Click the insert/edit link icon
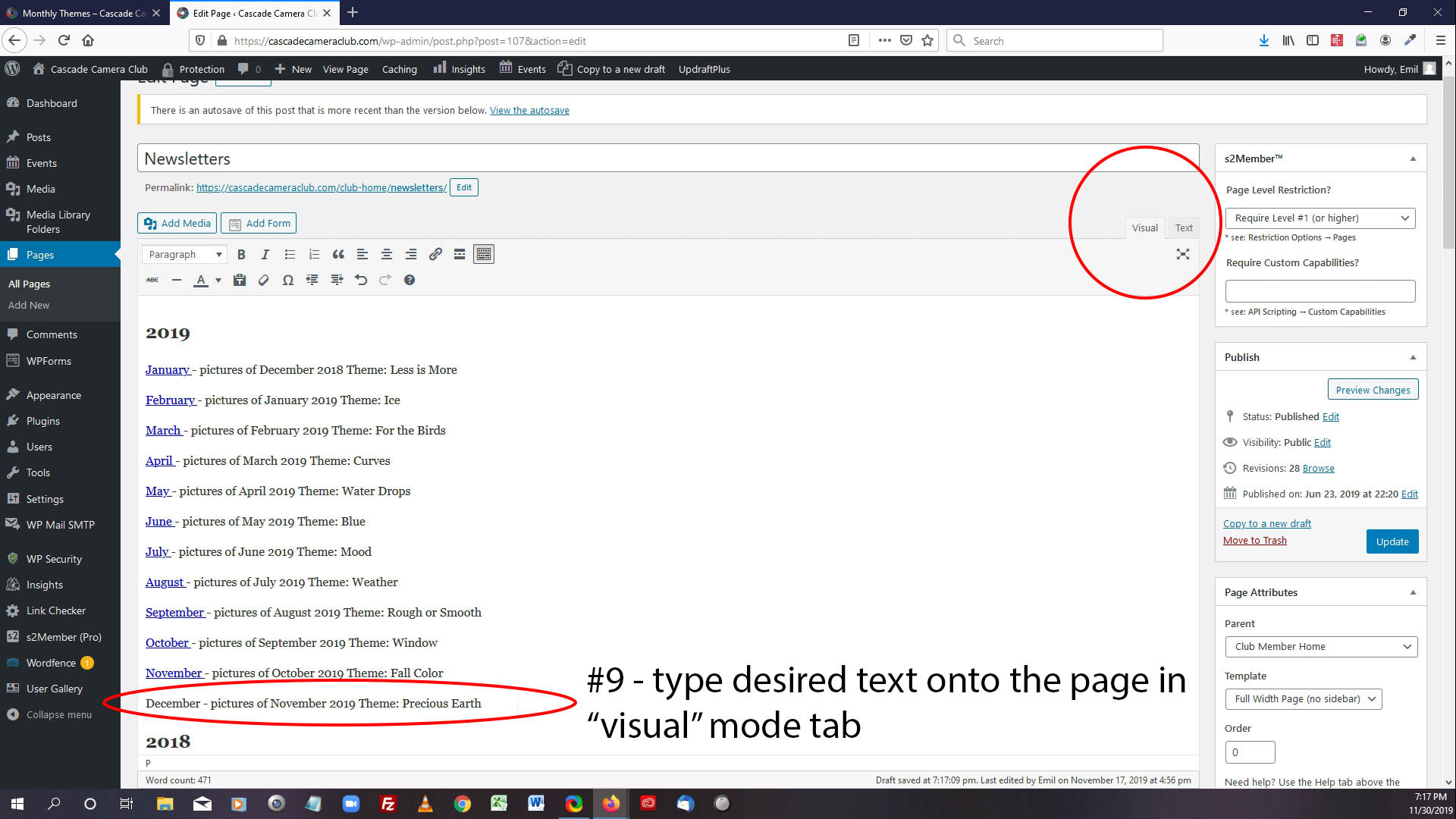The width and height of the screenshot is (1456, 819). coord(435,255)
